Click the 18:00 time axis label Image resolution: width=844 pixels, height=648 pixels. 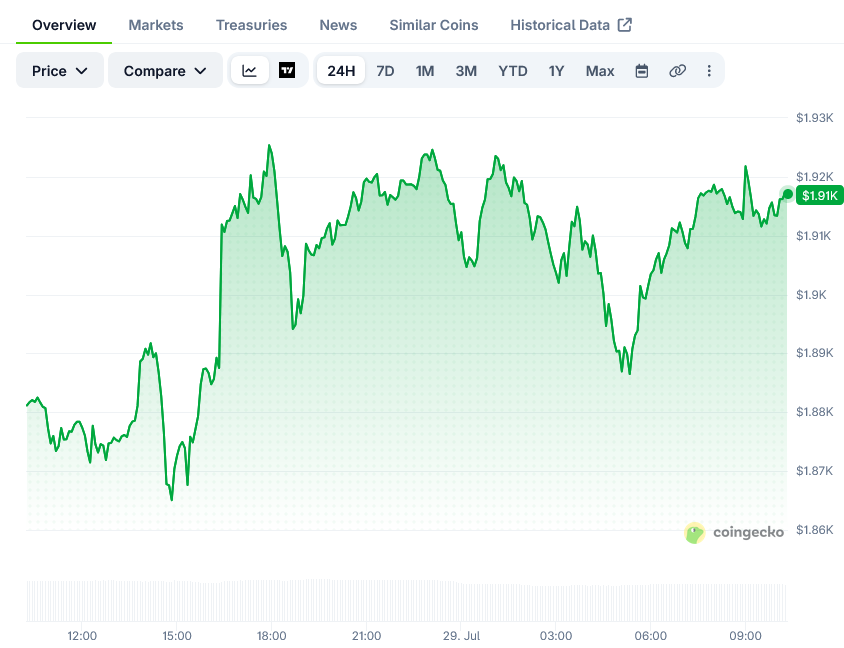[272, 636]
